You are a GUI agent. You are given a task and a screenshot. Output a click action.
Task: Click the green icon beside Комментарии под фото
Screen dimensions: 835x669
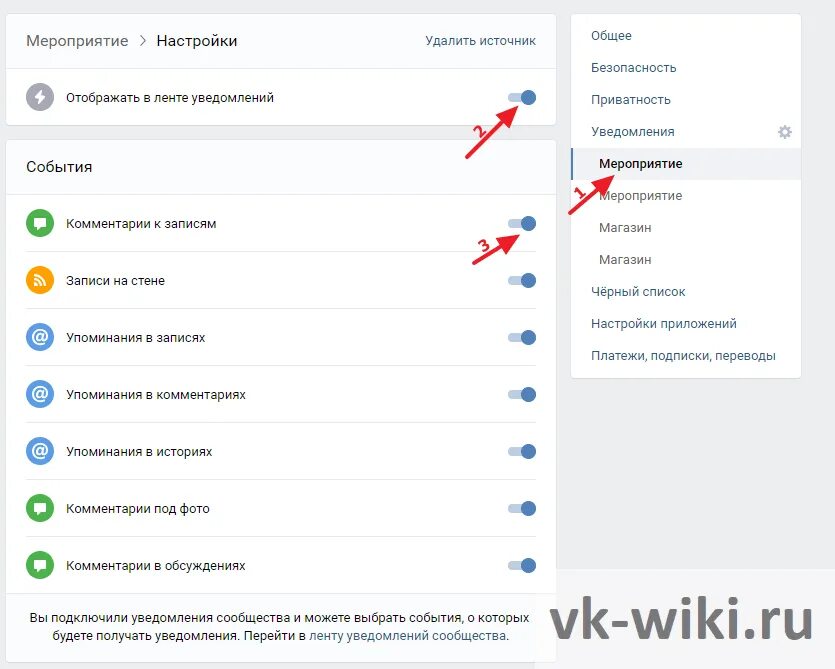tap(40, 508)
